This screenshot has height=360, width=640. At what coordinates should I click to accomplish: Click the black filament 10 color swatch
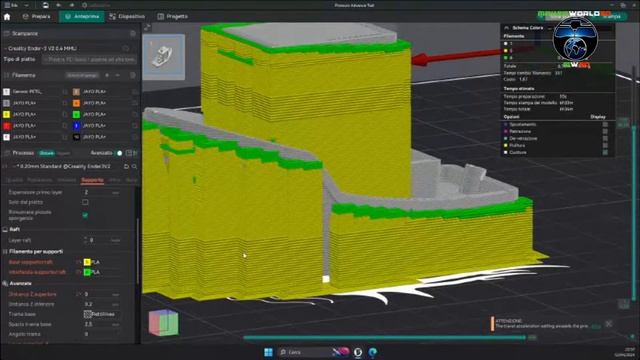pyautogui.click(x=76, y=137)
